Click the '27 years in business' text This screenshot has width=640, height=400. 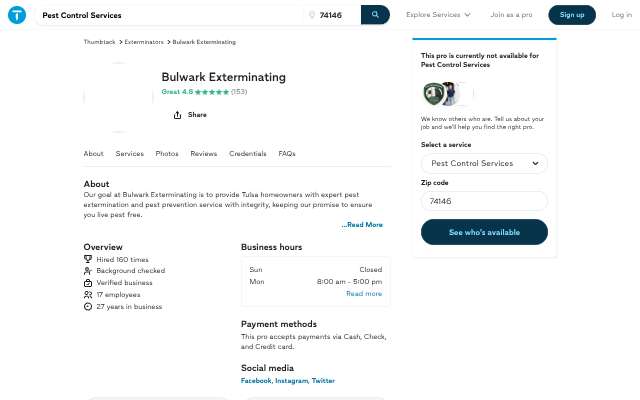[x=129, y=307]
